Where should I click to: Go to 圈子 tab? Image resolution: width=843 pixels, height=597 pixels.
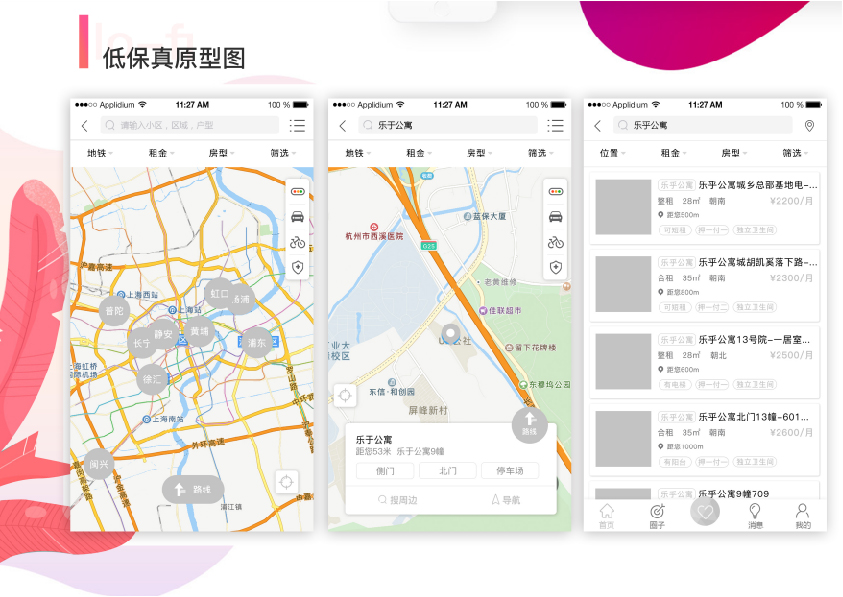pos(657,516)
